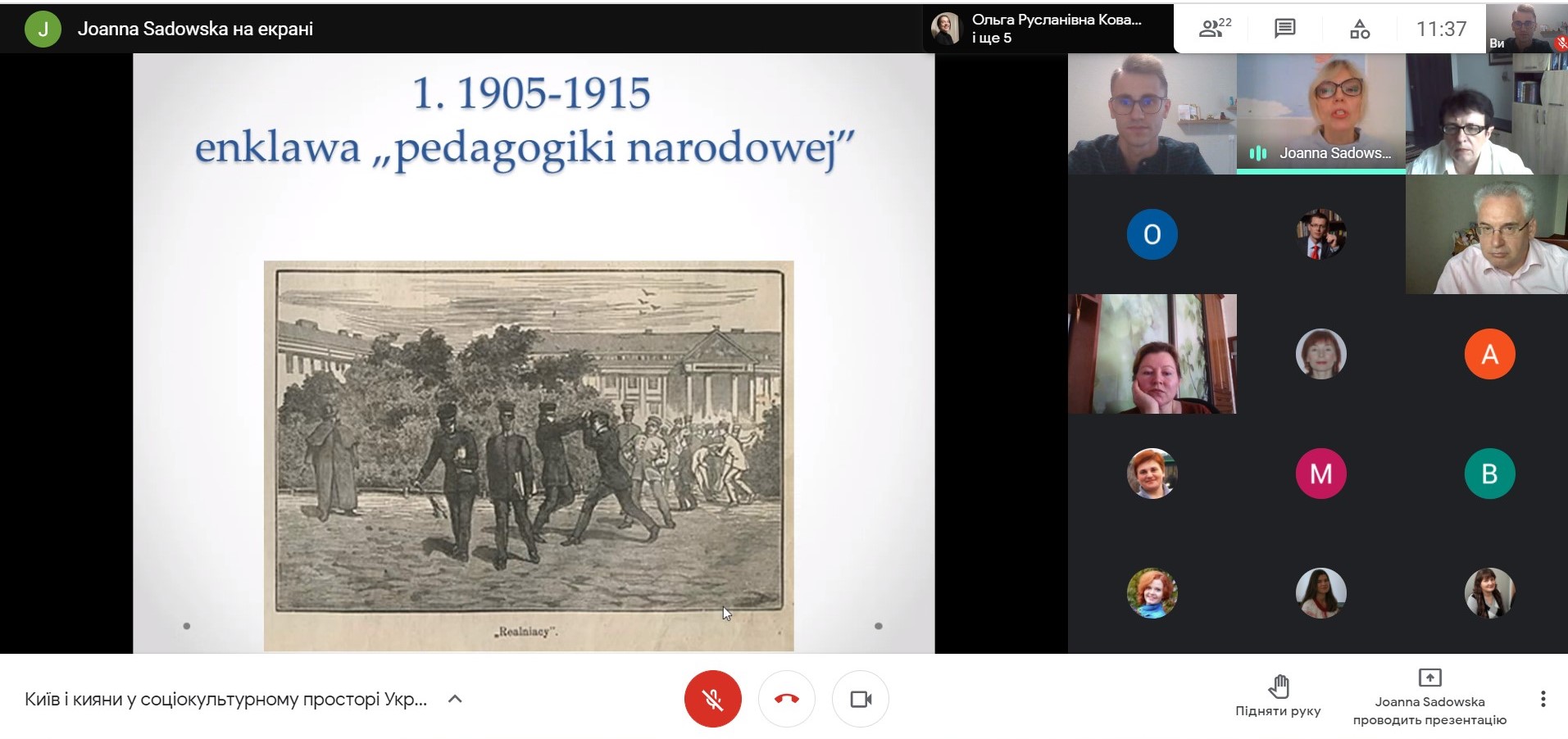The width and height of the screenshot is (1568, 739).
Task: Hang up the call
Action: point(786,699)
